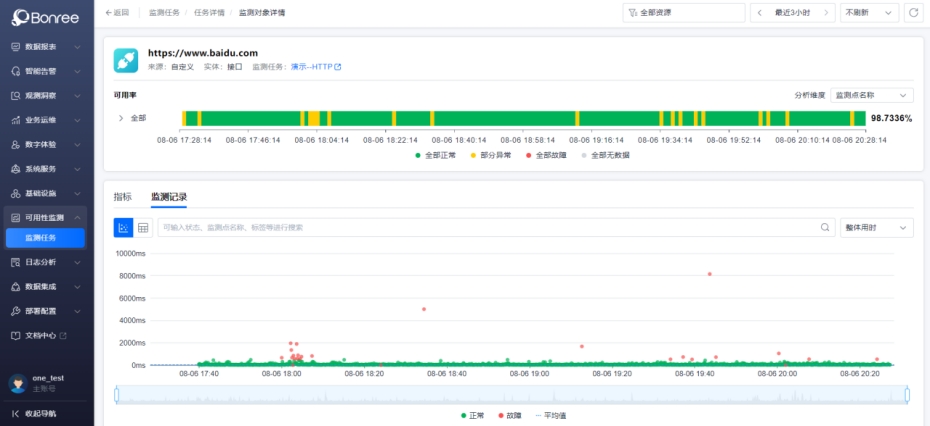This screenshot has width=930, height=426.
Task: Expand the 全部 availability row
Action: [121, 118]
